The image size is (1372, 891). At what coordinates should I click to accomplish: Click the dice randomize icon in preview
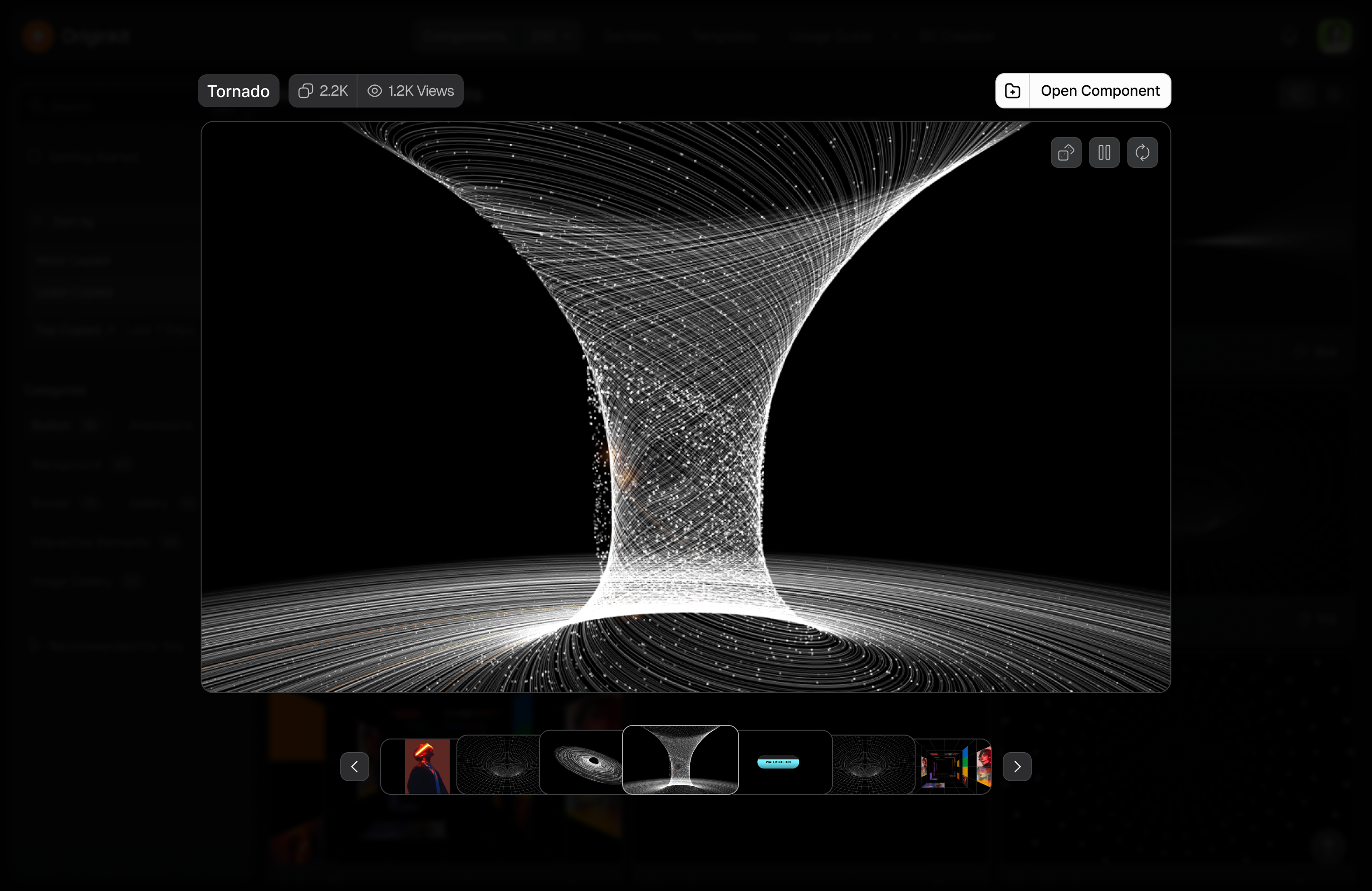[1066, 153]
